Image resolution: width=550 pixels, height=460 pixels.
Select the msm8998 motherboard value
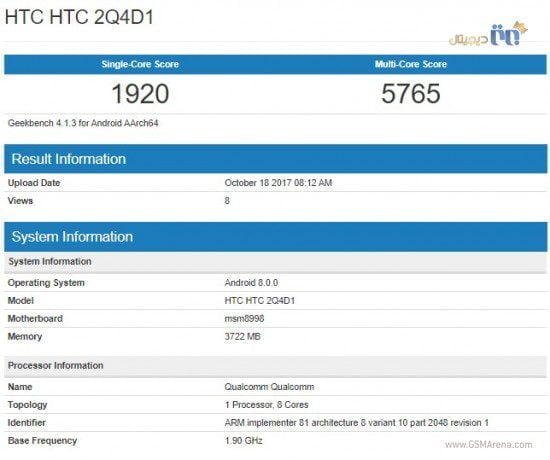point(244,319)
